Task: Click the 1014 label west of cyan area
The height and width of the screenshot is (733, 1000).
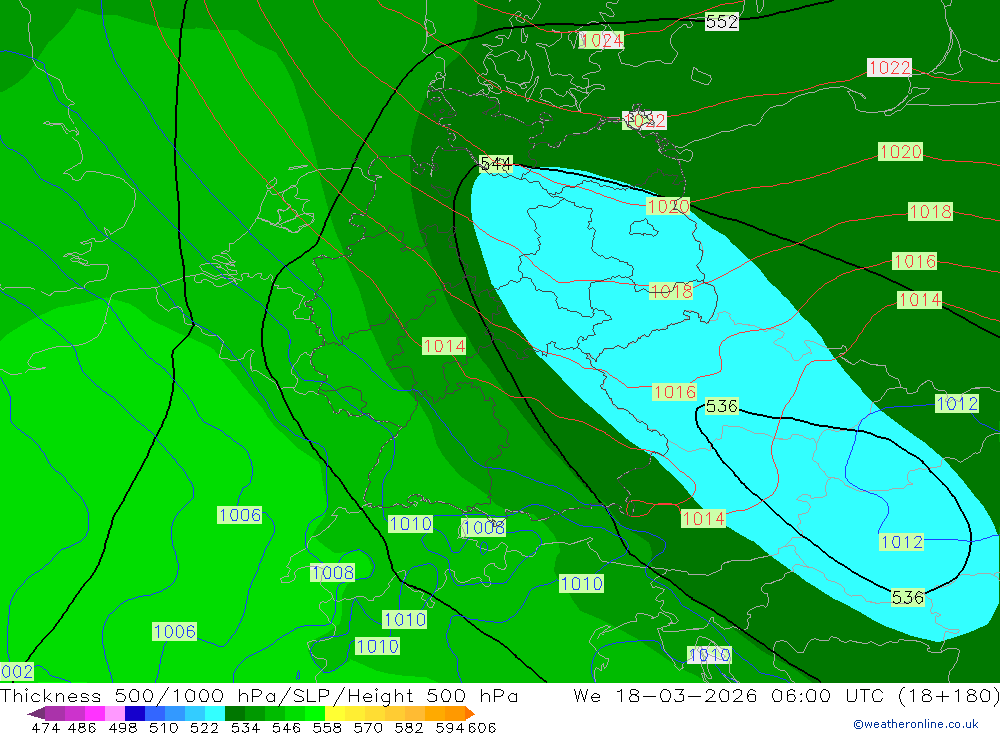Action: coord(444,346)
